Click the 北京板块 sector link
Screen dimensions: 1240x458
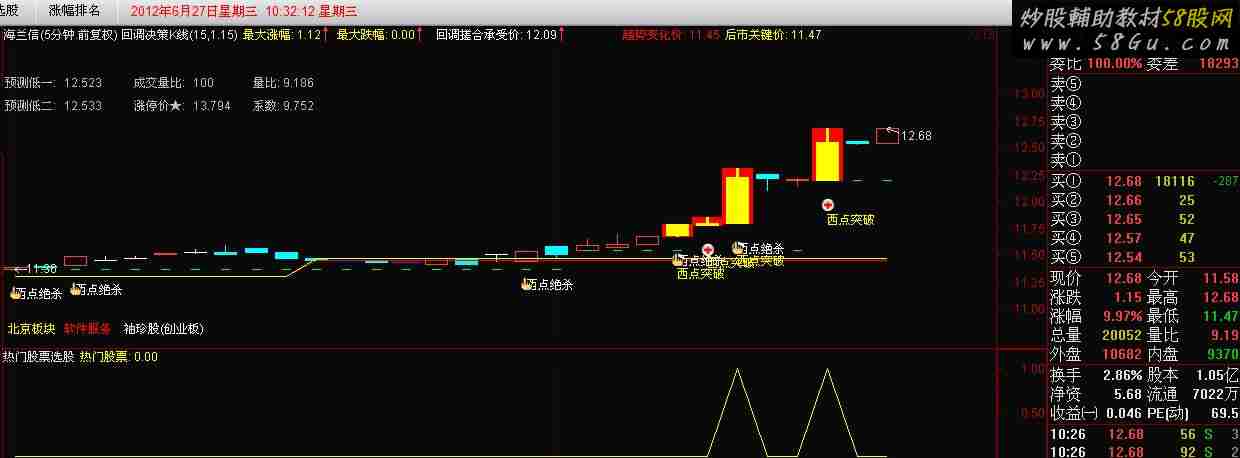click(x=30, y=328)
